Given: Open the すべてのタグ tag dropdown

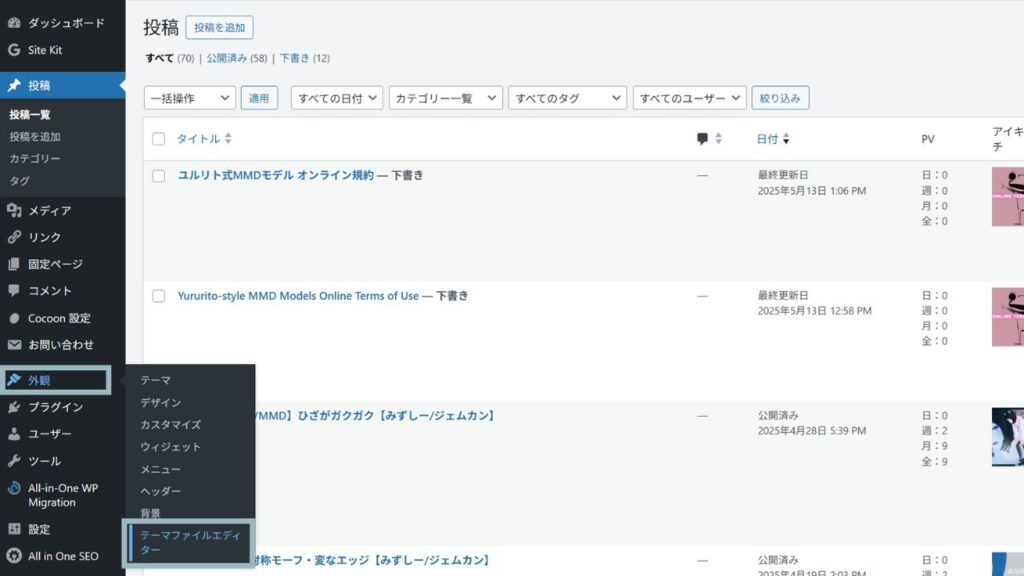Looking at the screenshot, I should (567, 98).
